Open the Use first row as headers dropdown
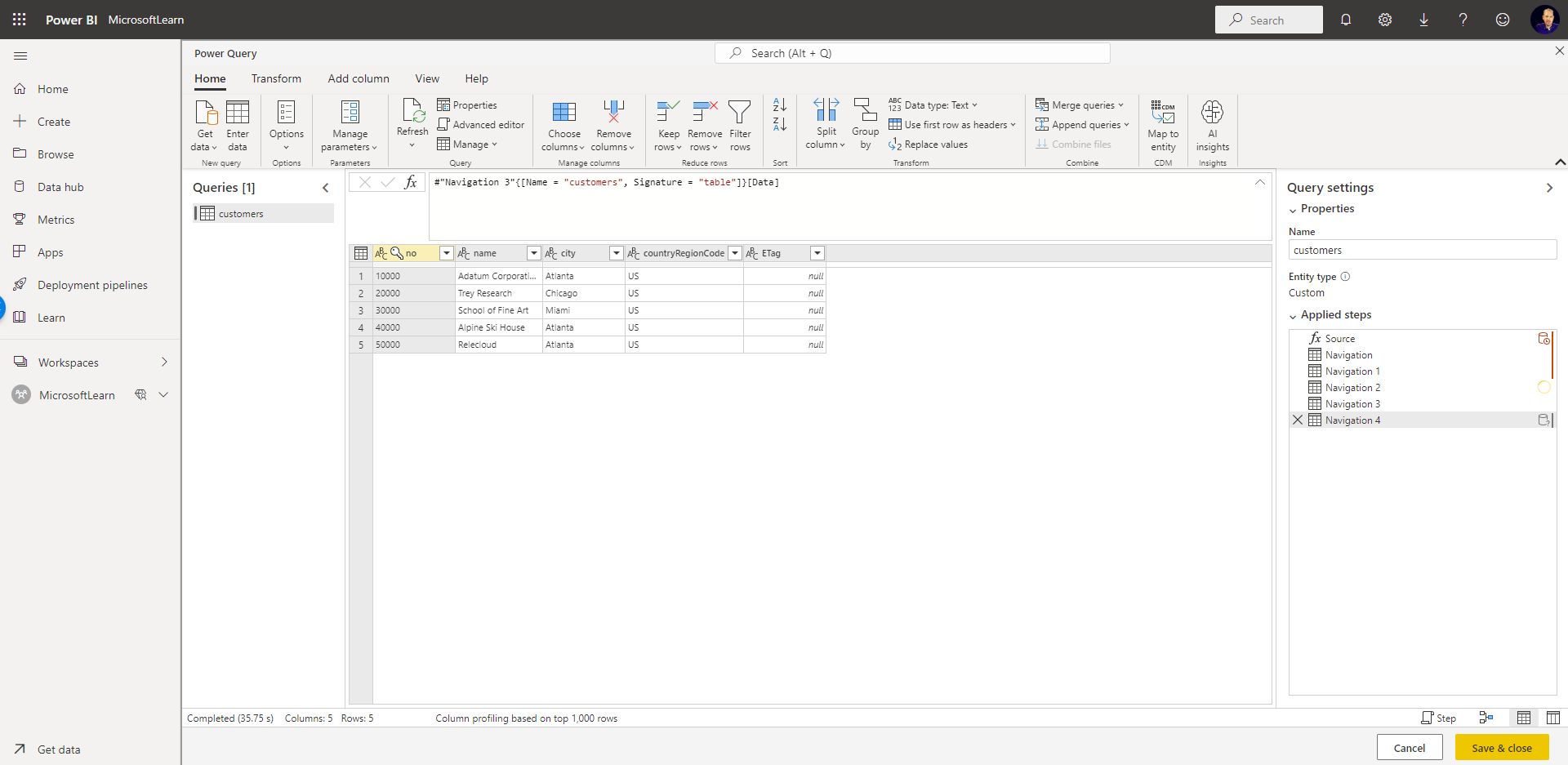Screen dimensions: 1568x765 click(952, 125)
